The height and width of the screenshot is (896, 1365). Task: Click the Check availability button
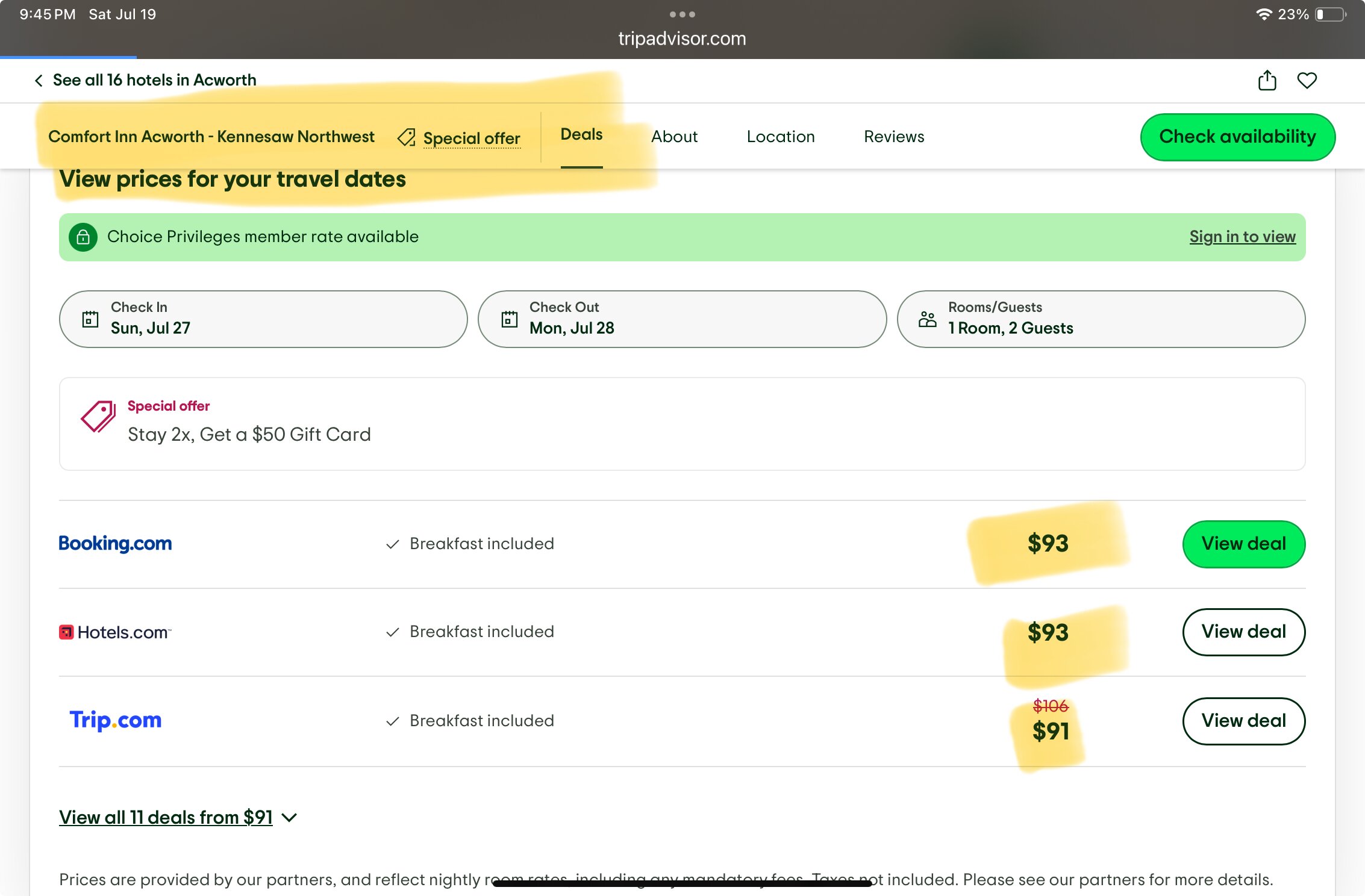pyautogui.click(x=1237, y=137)
